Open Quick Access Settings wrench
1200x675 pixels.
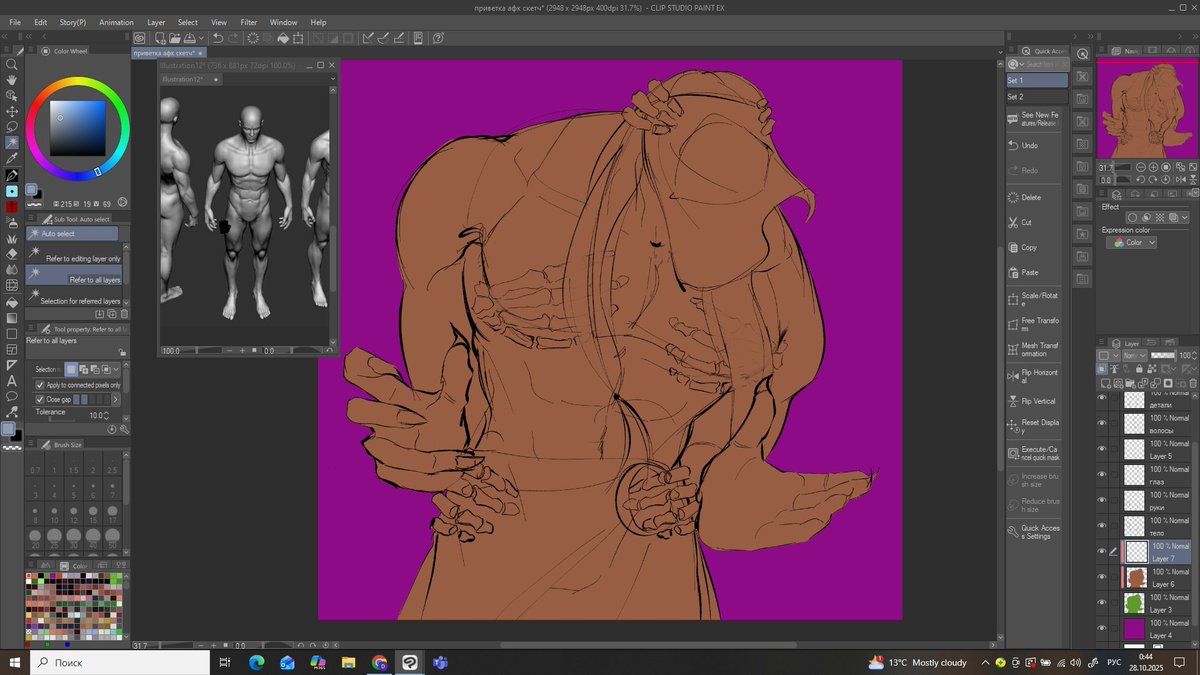[1035, 532]
